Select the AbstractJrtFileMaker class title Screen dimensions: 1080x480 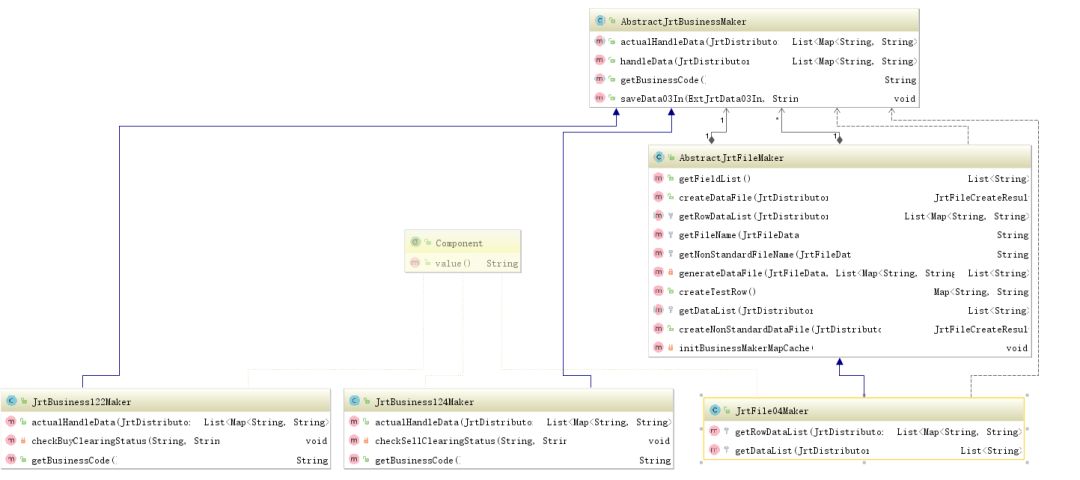coord(731,158)
